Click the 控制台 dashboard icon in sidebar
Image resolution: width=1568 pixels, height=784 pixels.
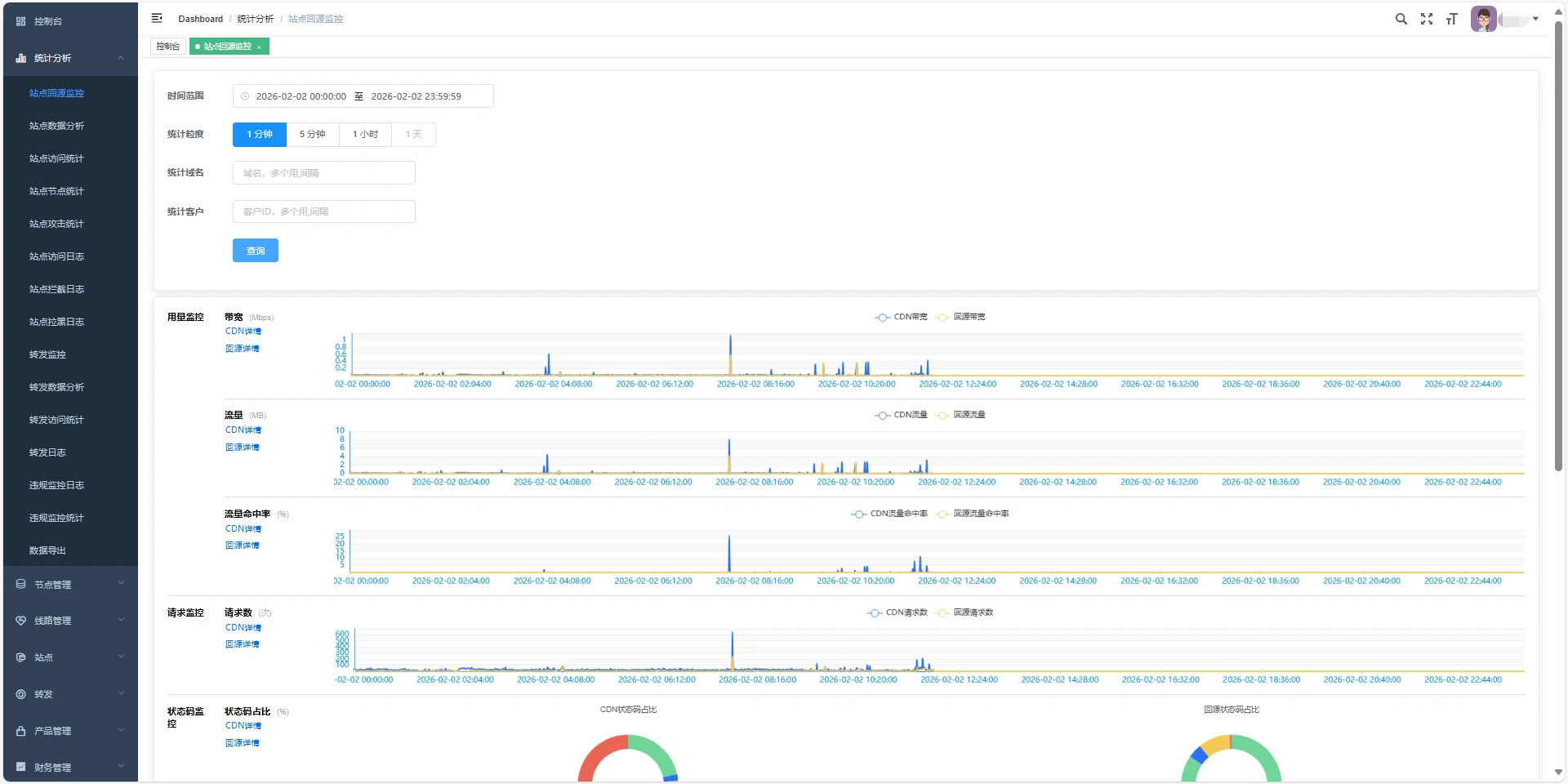point(20,21)
